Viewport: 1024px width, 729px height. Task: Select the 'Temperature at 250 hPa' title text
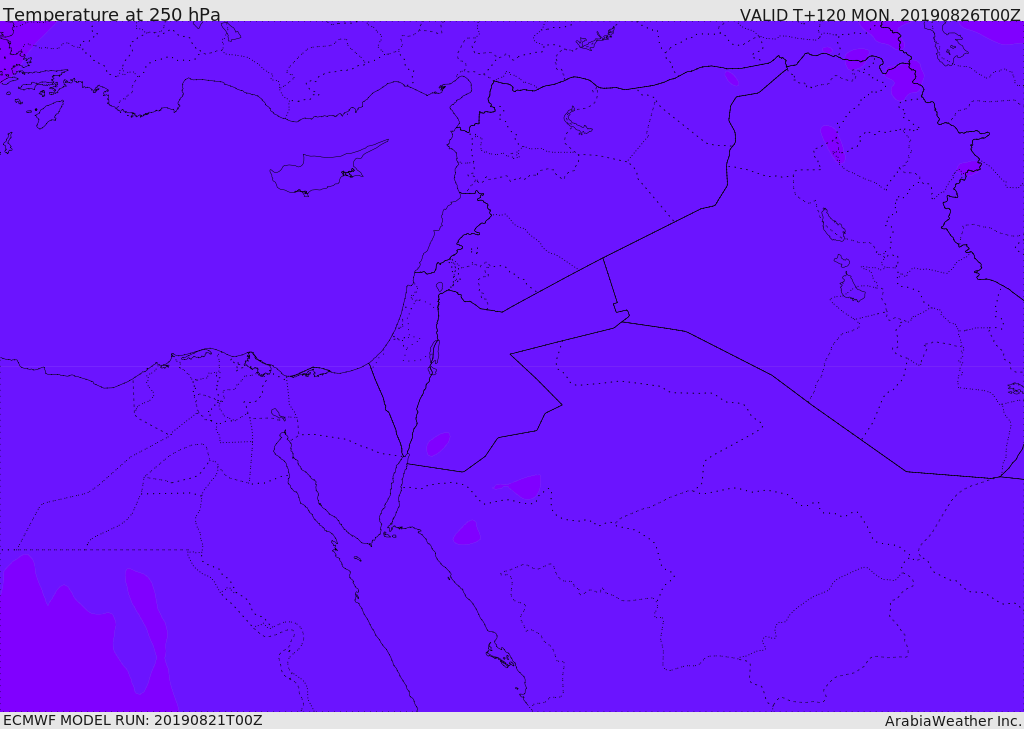pyautogui.click(x=112, y=14)
